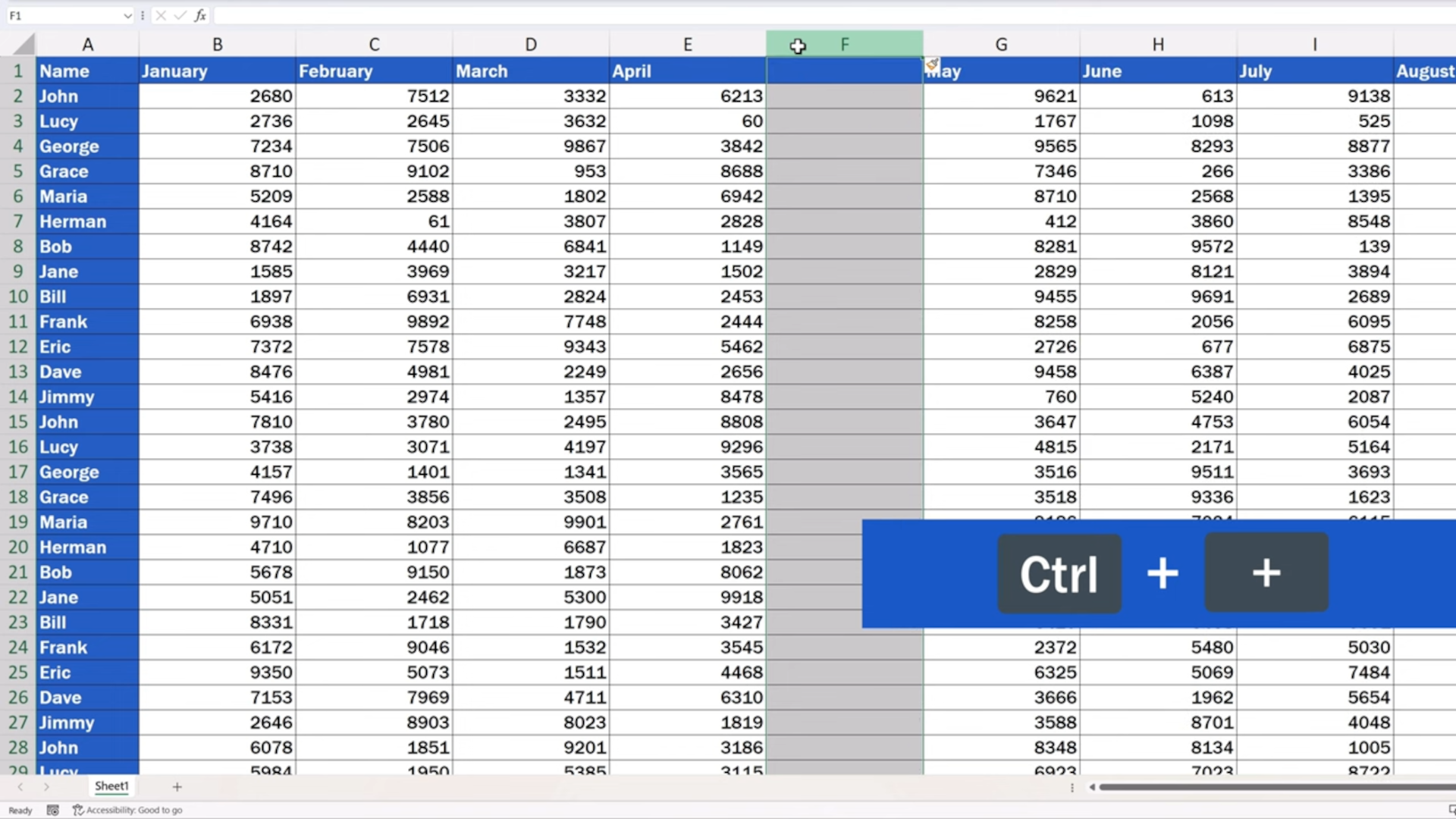The height and width of the screenshot is (819, 1456).
Task: Click the Accessibility checker icon in status bar
Action: [77, 810]
